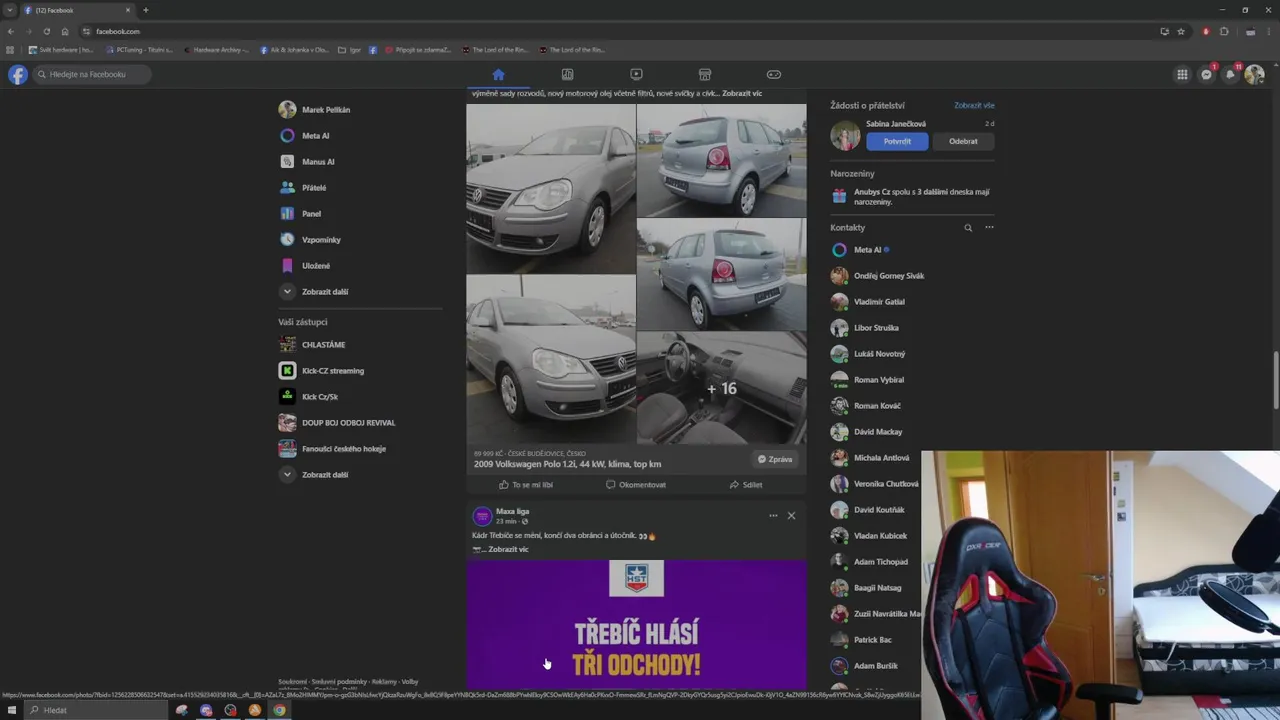Click Odebrat on friend request

pos(963,141)
